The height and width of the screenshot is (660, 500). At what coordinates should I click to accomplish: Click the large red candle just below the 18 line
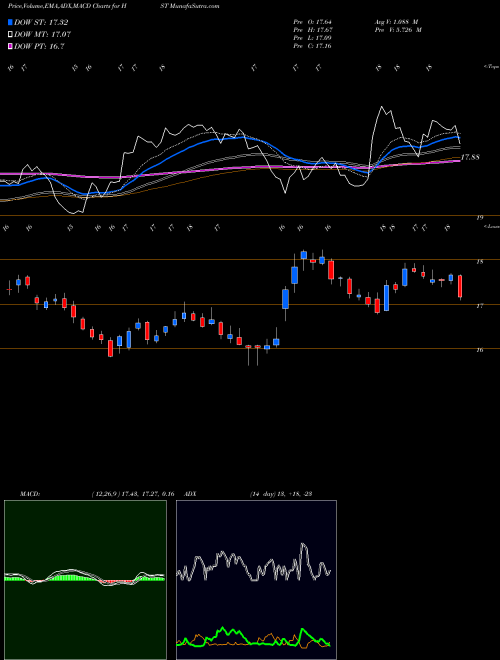(x=331, y=270)
